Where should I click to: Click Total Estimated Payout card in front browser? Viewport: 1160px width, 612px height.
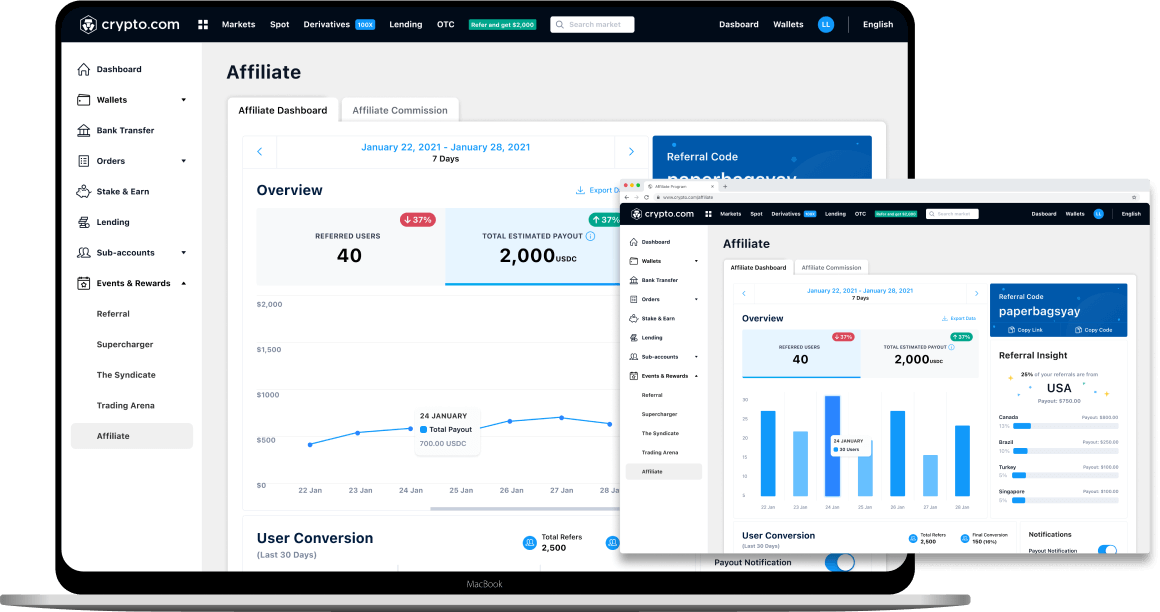point(918,354)
